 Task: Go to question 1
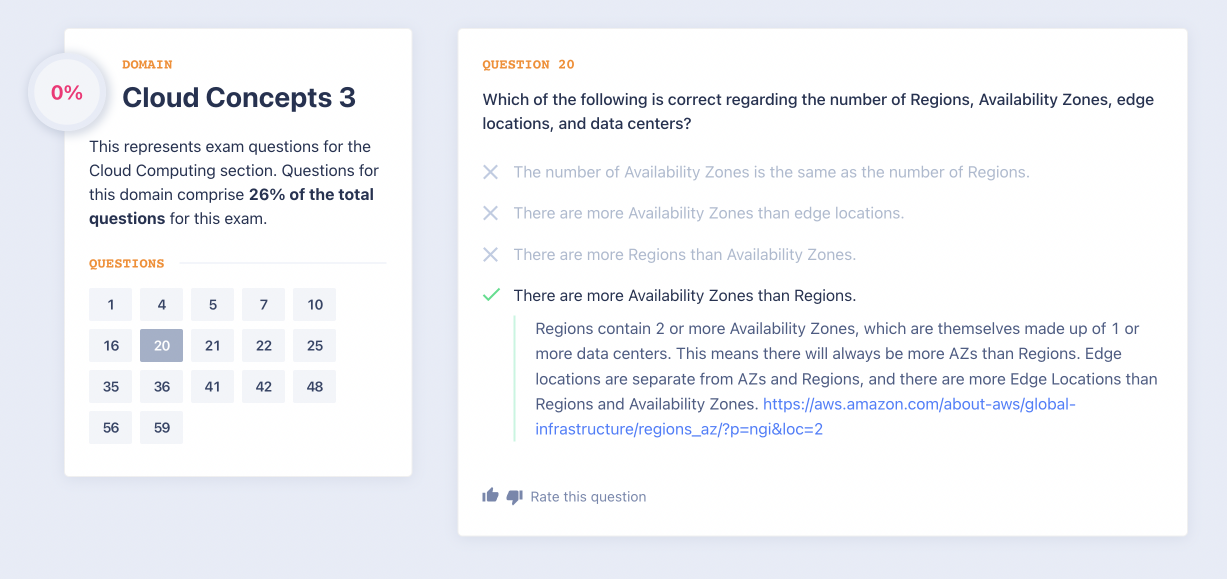pos(111,305)
